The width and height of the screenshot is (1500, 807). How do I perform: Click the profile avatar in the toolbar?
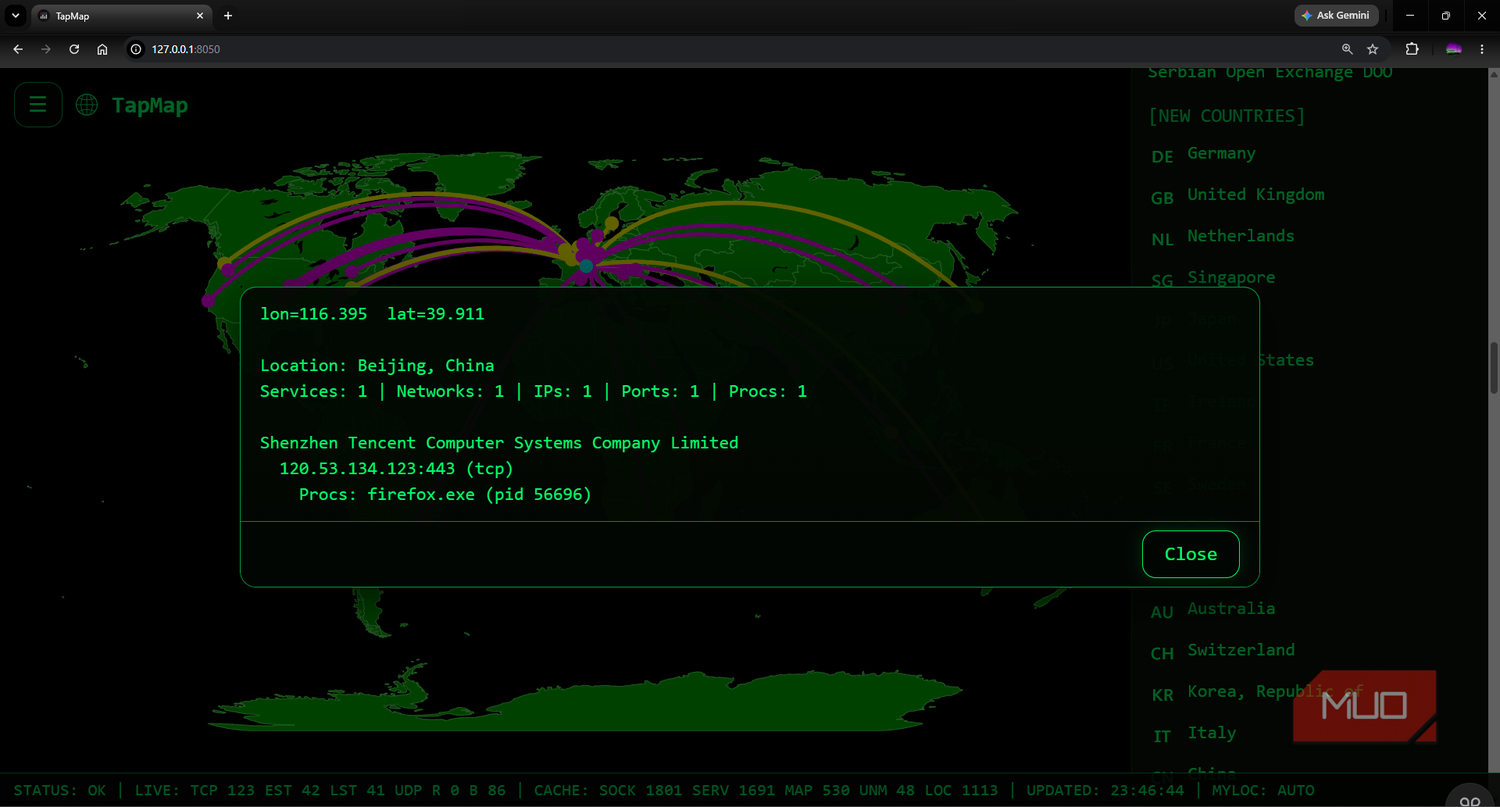(x=1454, y=49)
